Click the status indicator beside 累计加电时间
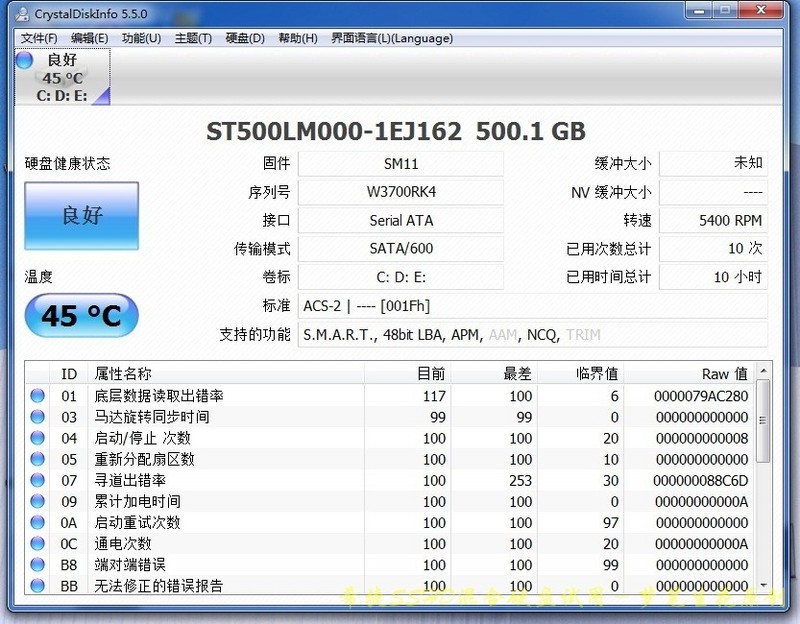 37,501
